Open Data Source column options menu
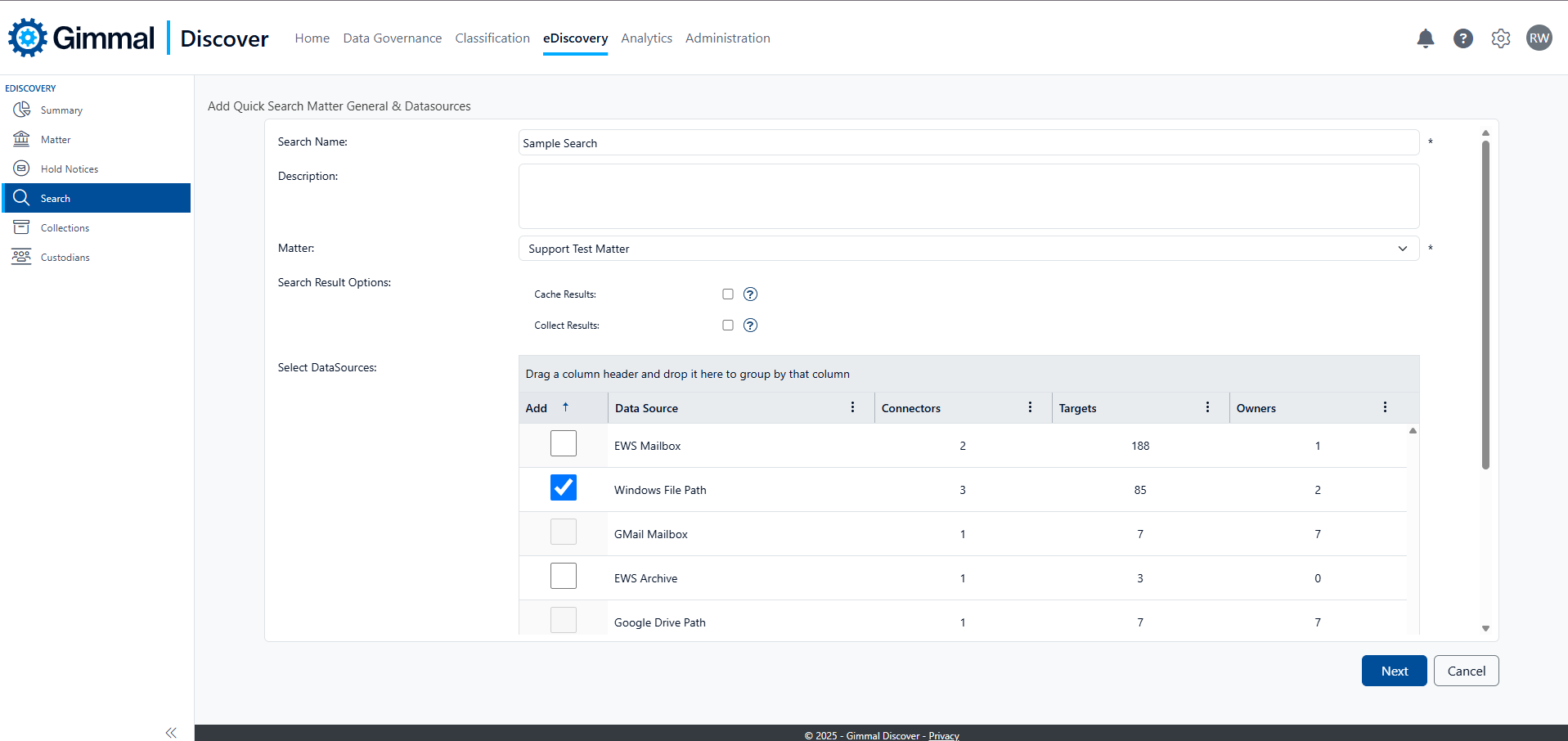Viewport: 1568px width, 741px height. (852, 407)
